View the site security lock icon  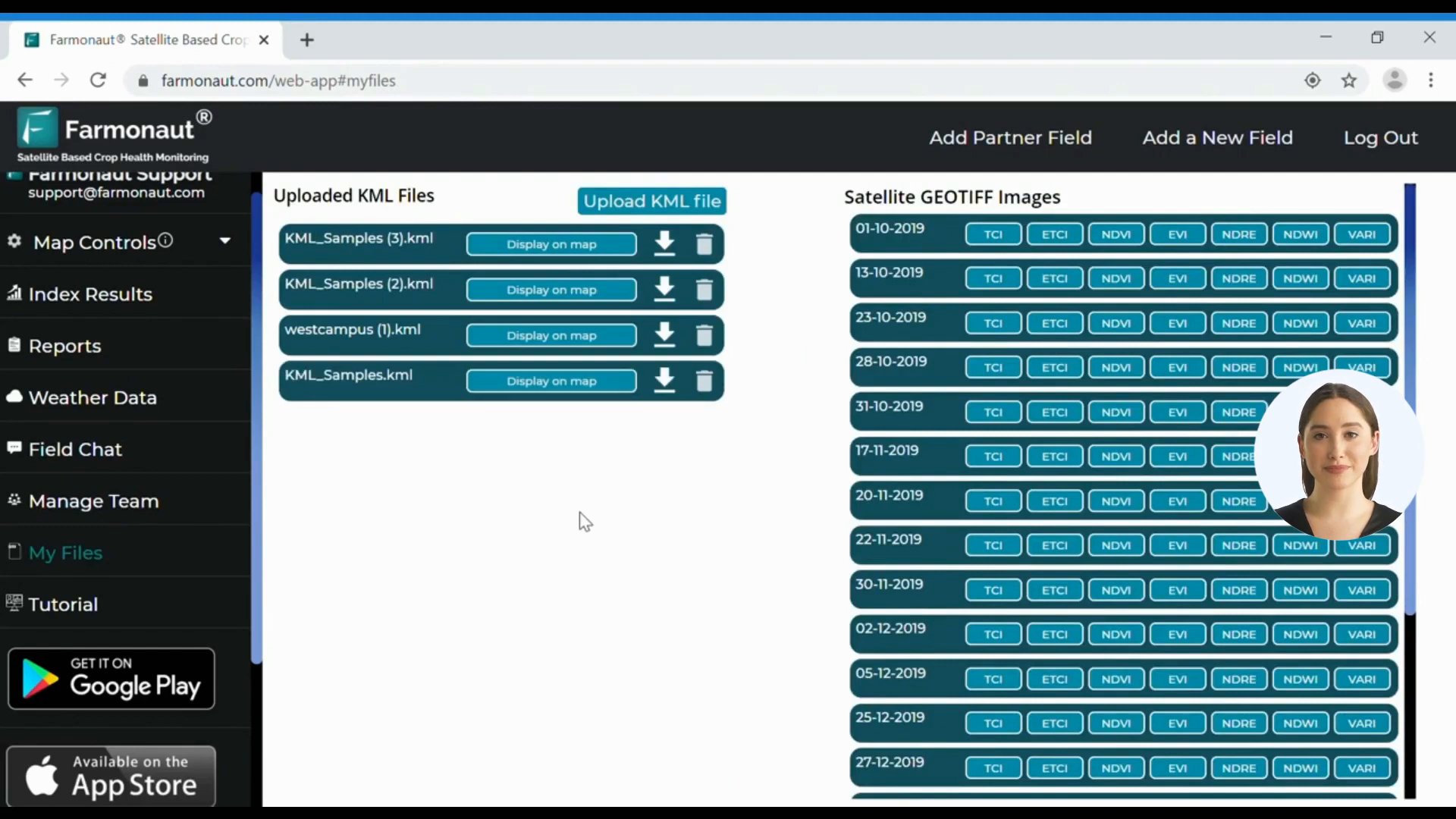coord(143,80)
